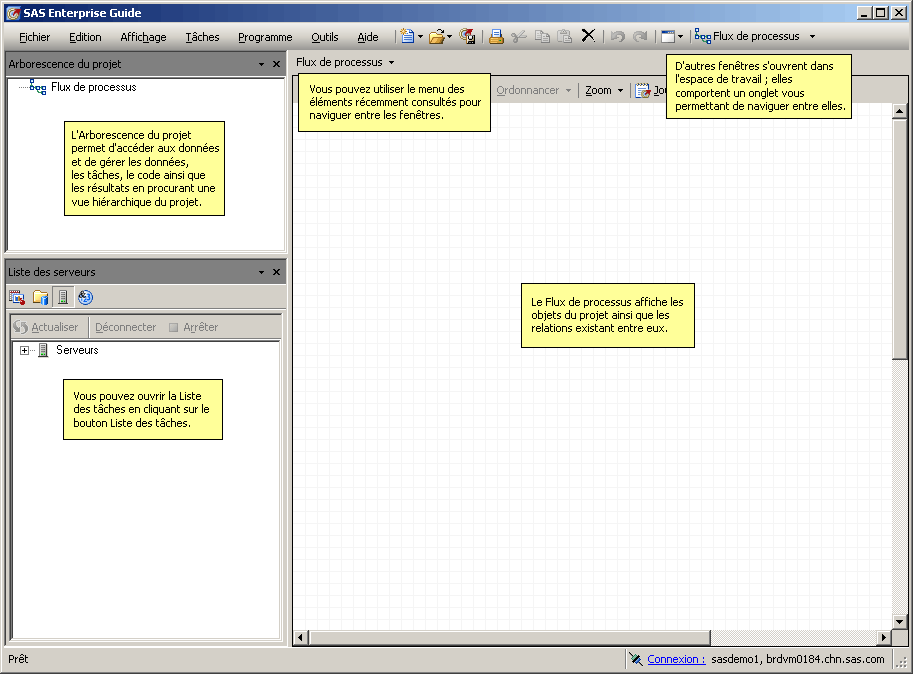This screenshot has width=913, height=674.
Task: Click the horizontal scrollbar thumb
Action: point(509,637)
